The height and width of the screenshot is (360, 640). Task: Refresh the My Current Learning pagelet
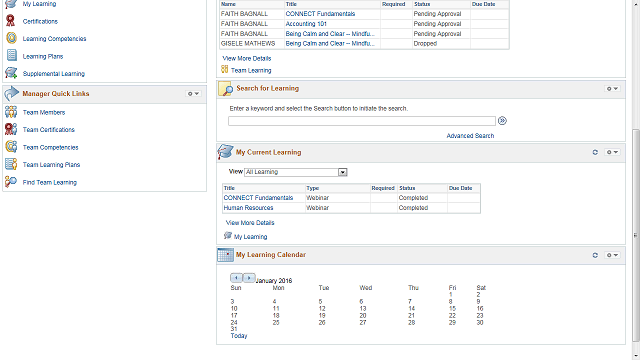(595, 152)
